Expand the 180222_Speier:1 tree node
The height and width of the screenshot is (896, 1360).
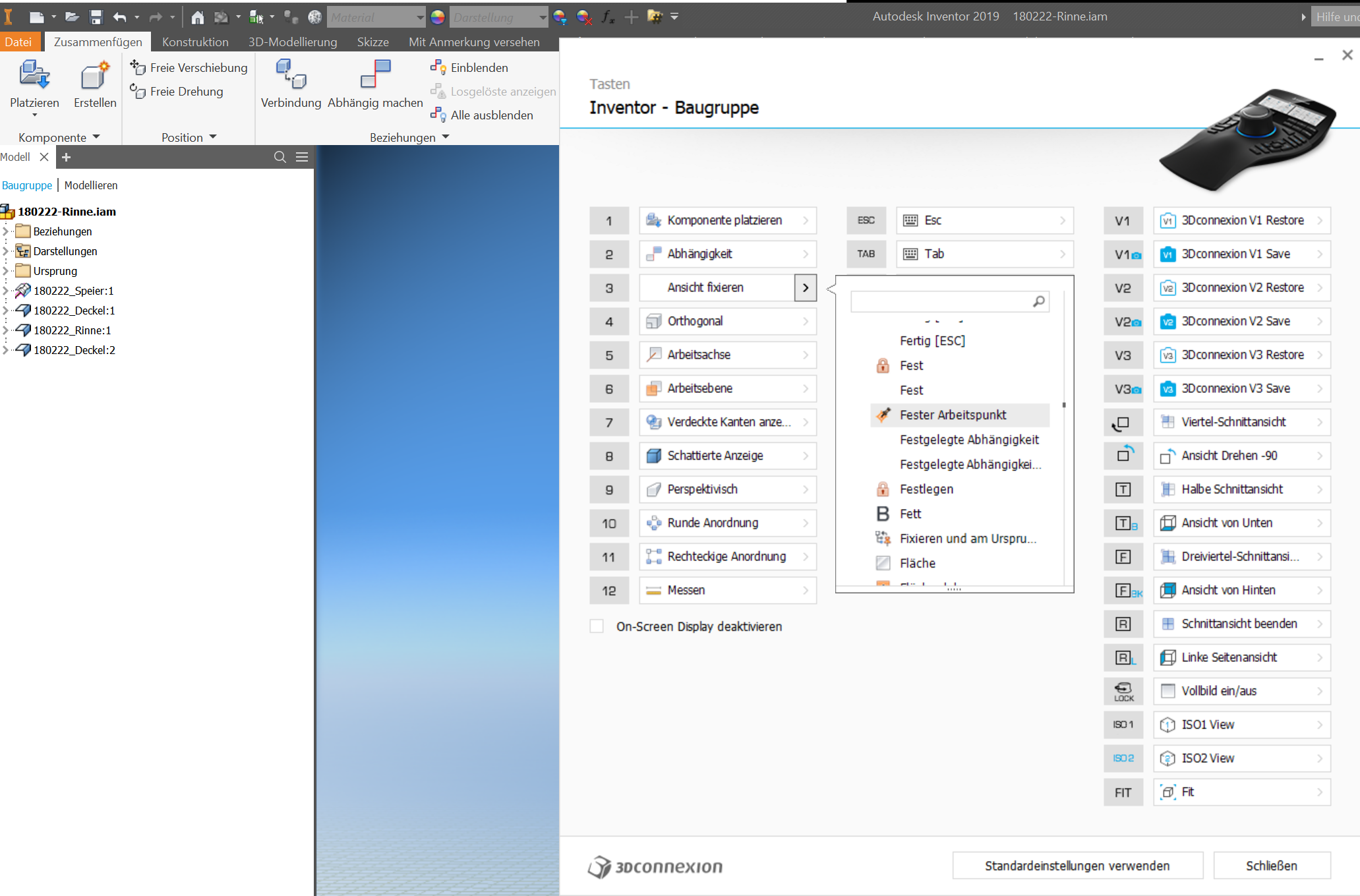[6, 291]
